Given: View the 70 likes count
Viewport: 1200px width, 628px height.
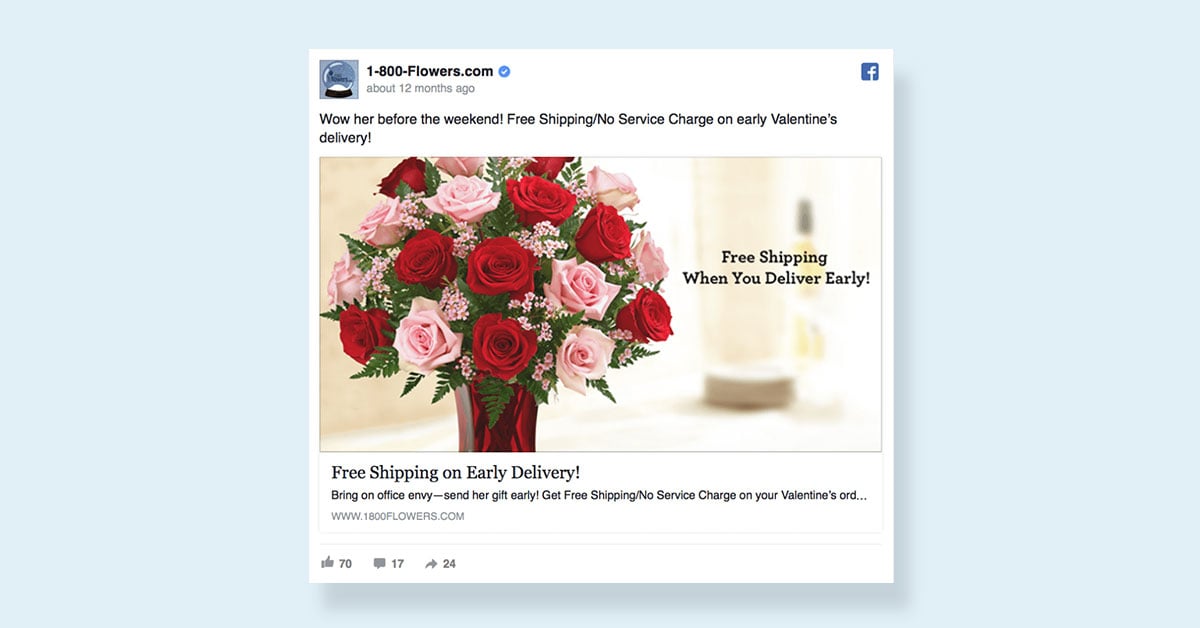Looking at the screenshot, I should [345, 564].
